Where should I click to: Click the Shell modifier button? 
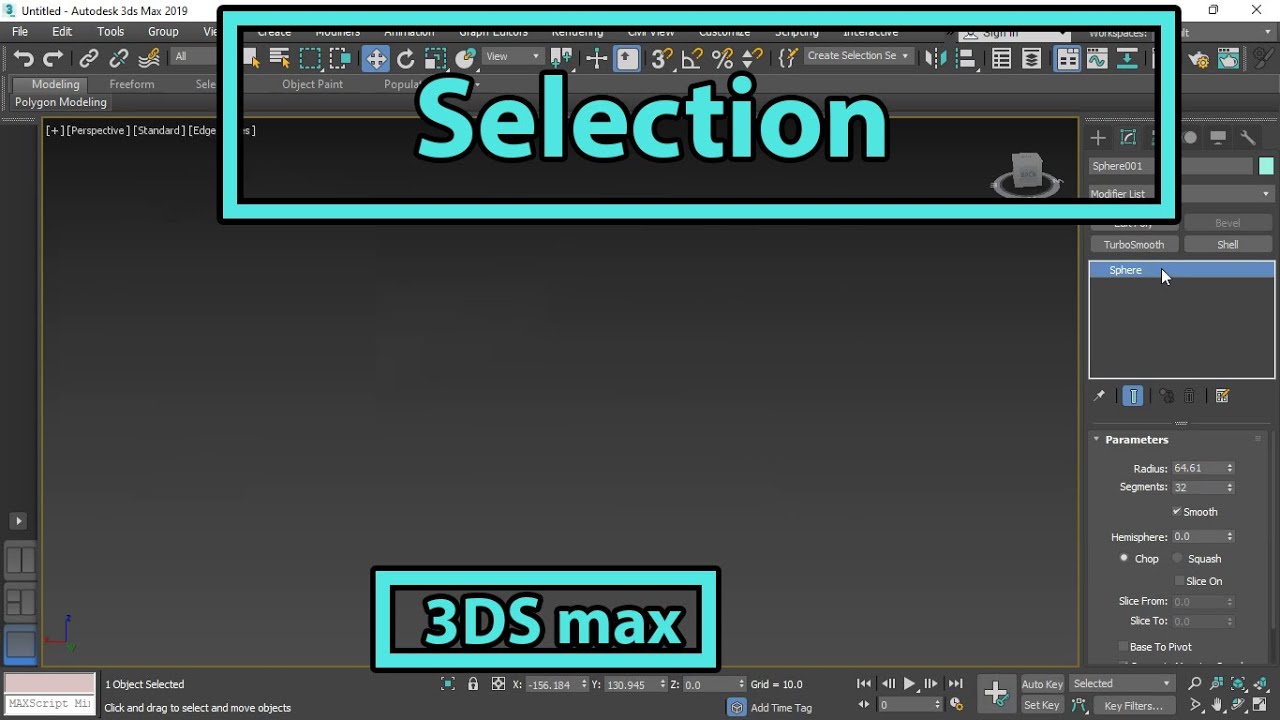coord(1228,245)
